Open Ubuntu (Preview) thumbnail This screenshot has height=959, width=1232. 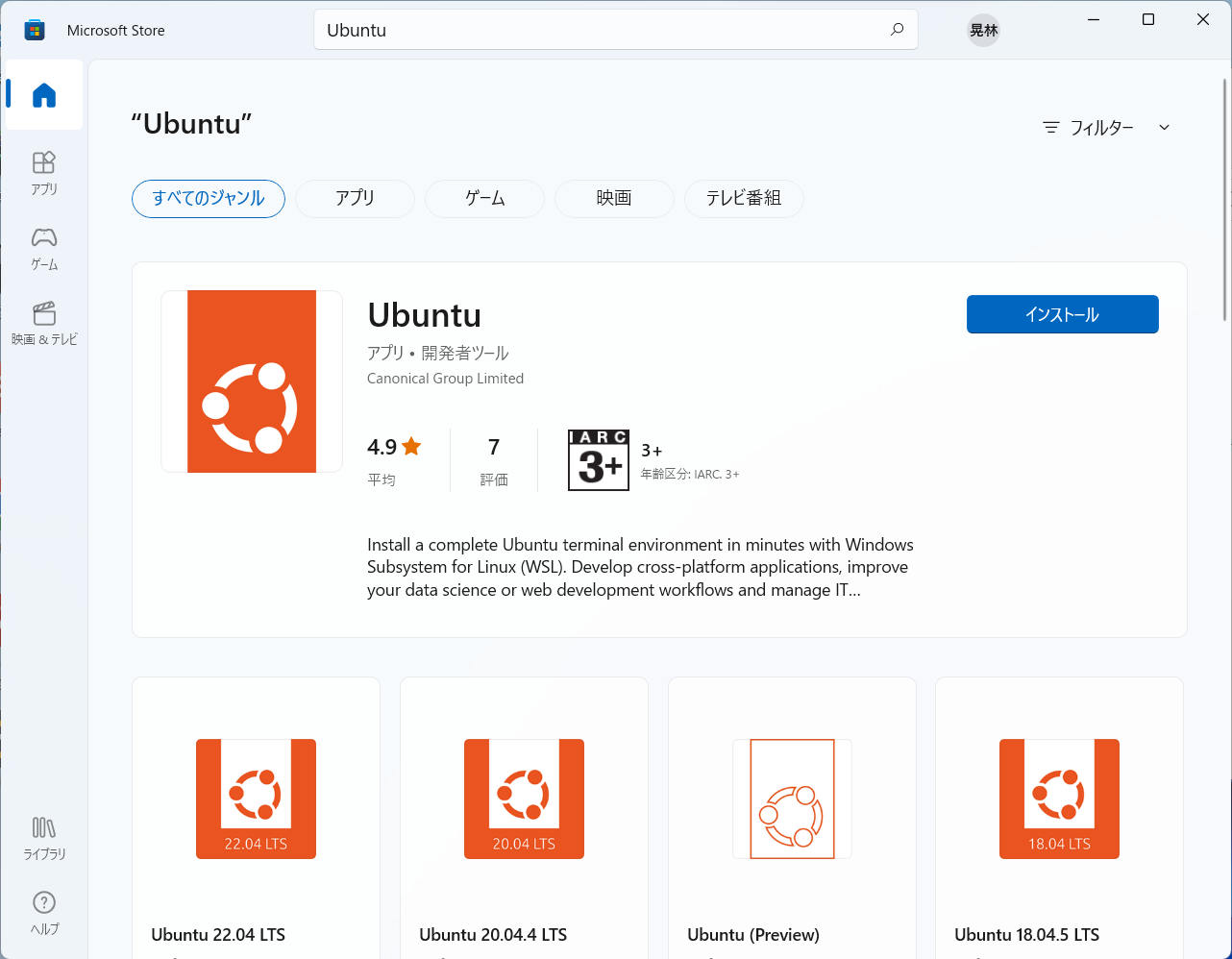pos(792,799)
